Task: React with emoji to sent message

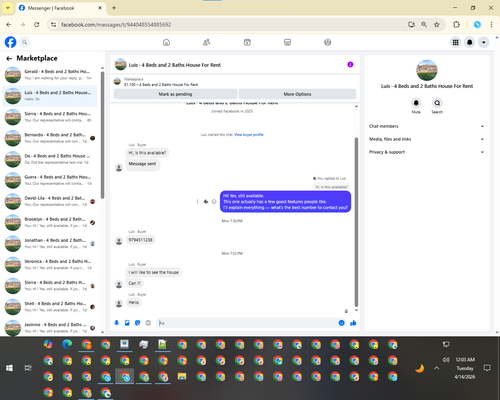Action: tap(214, 201)
